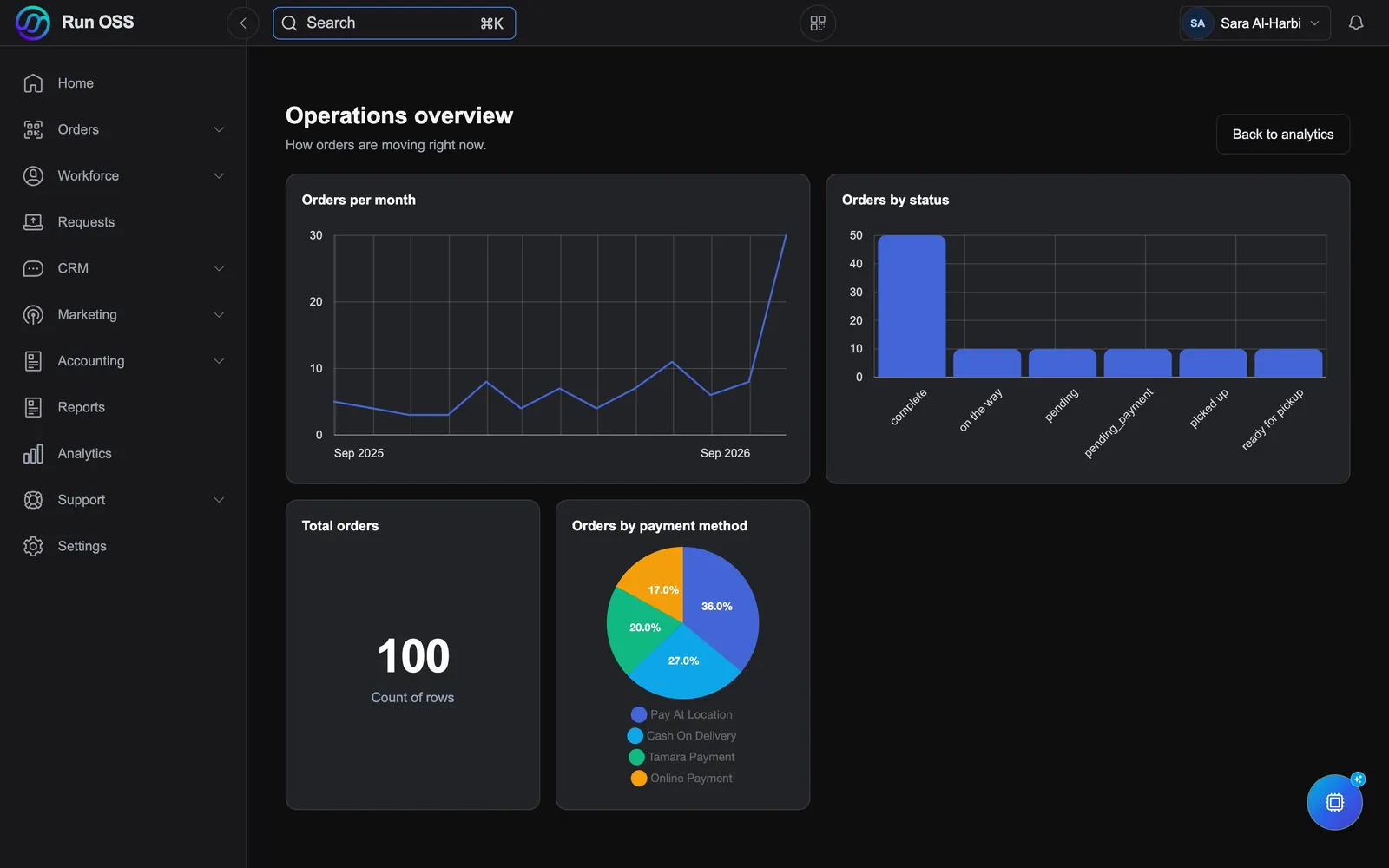The height and width of the screenshot is (868, 1389).
Task: Click the bar above the pending_payment label
Action: click(1137, 363)
